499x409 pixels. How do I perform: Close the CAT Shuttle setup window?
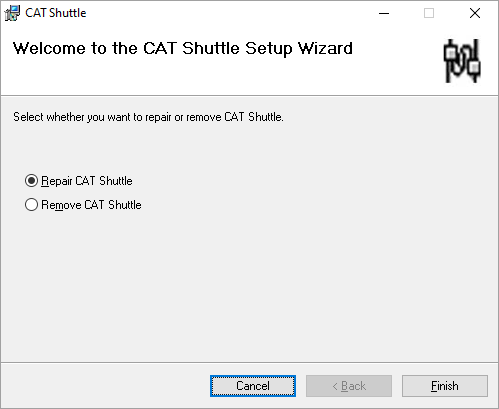click(x=475, y=13)
